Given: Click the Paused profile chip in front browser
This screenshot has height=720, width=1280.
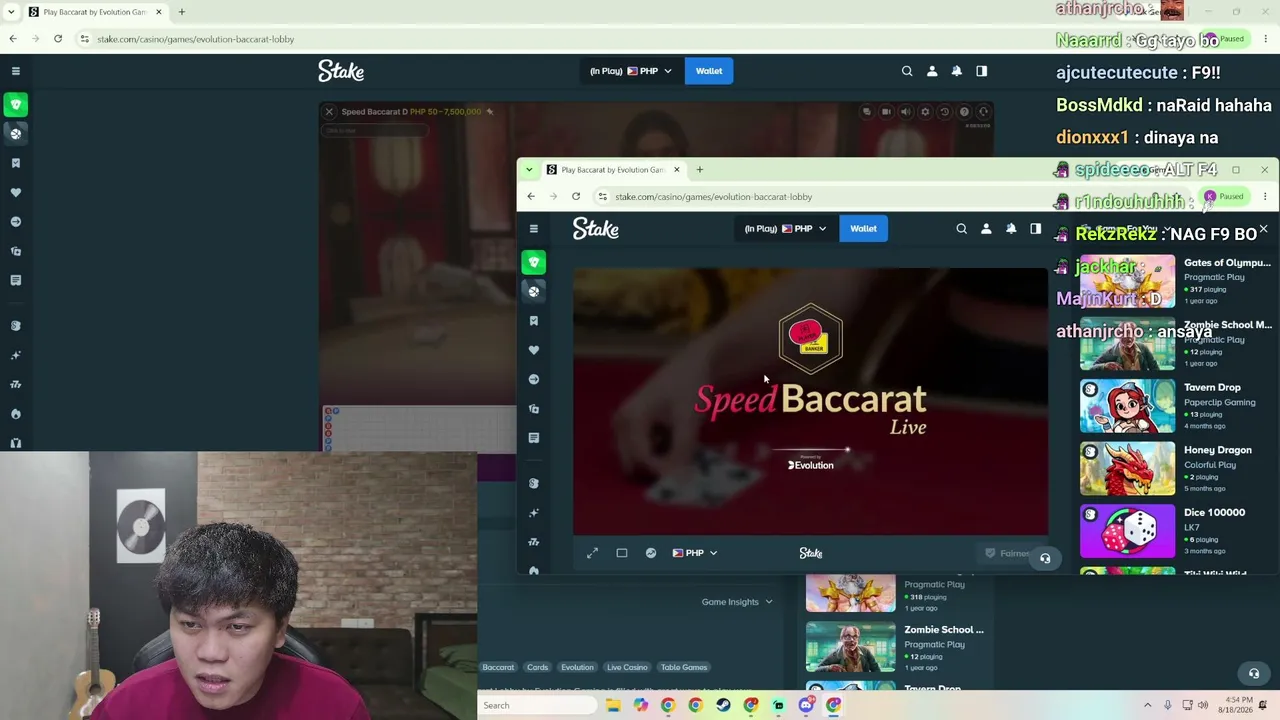Looking at the screenshot, I should click(x=1223, y=197).
